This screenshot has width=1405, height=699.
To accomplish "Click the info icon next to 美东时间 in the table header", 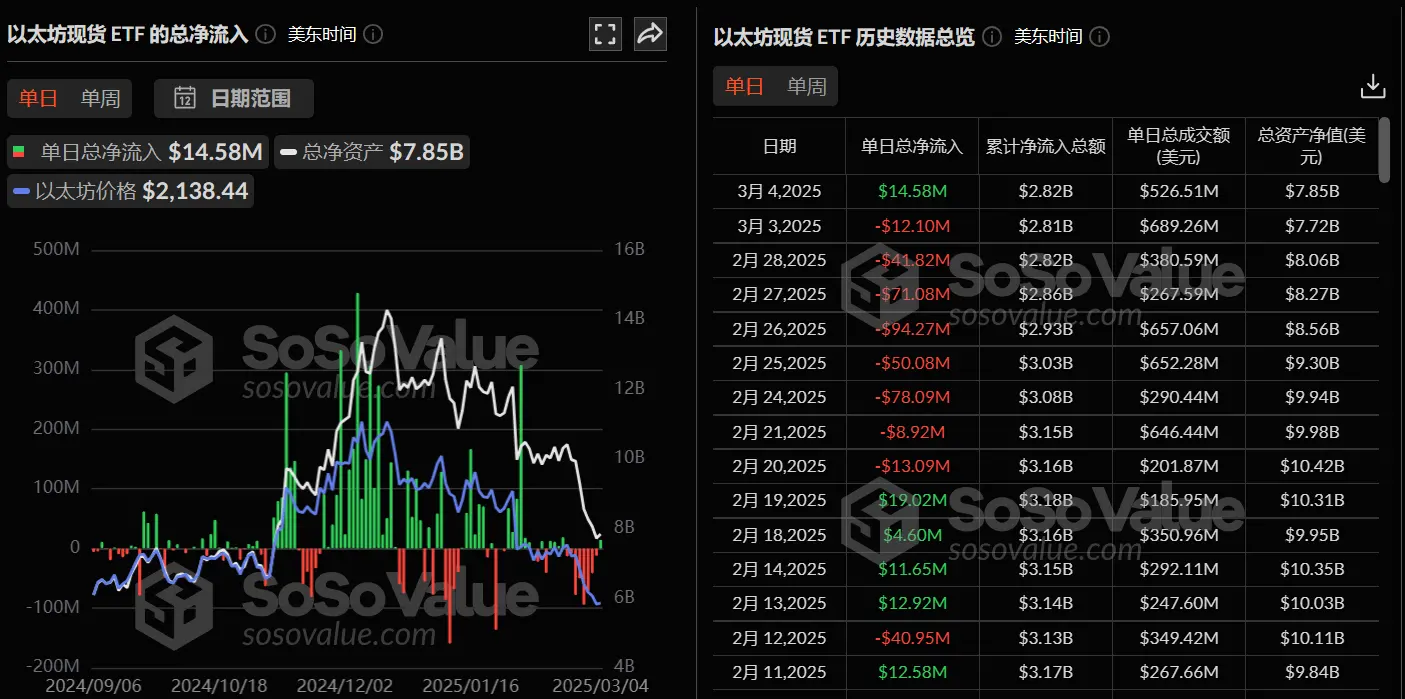I will coord(1099,37).
